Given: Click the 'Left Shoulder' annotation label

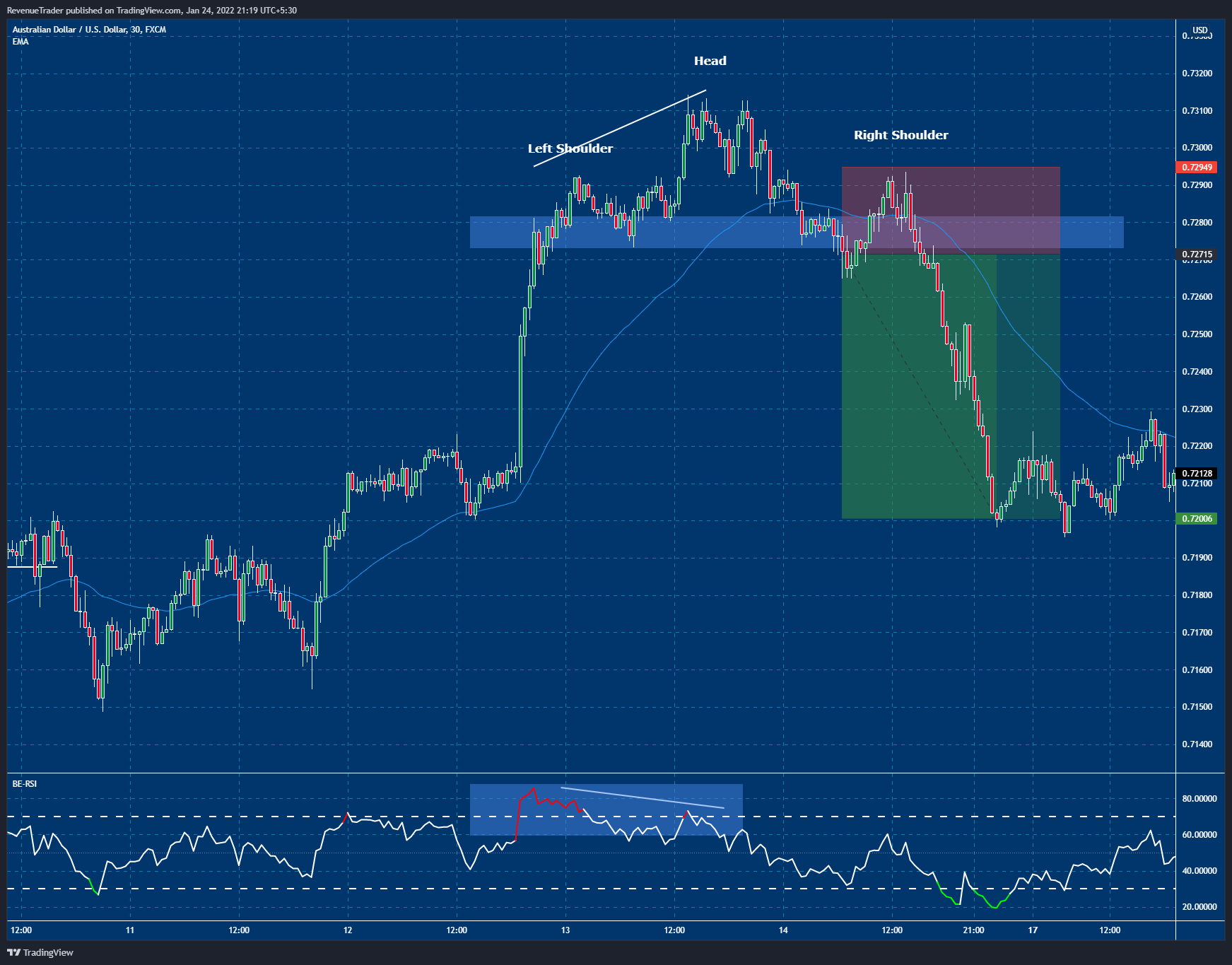Looking at the screenshot, I should [x=570, y=148].
